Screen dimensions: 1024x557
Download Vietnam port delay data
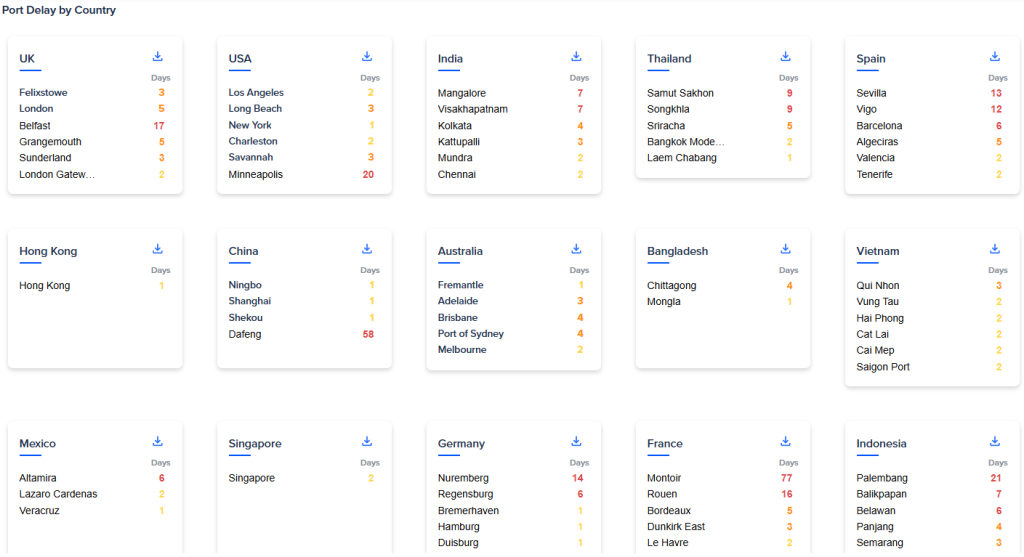point(995,249)
